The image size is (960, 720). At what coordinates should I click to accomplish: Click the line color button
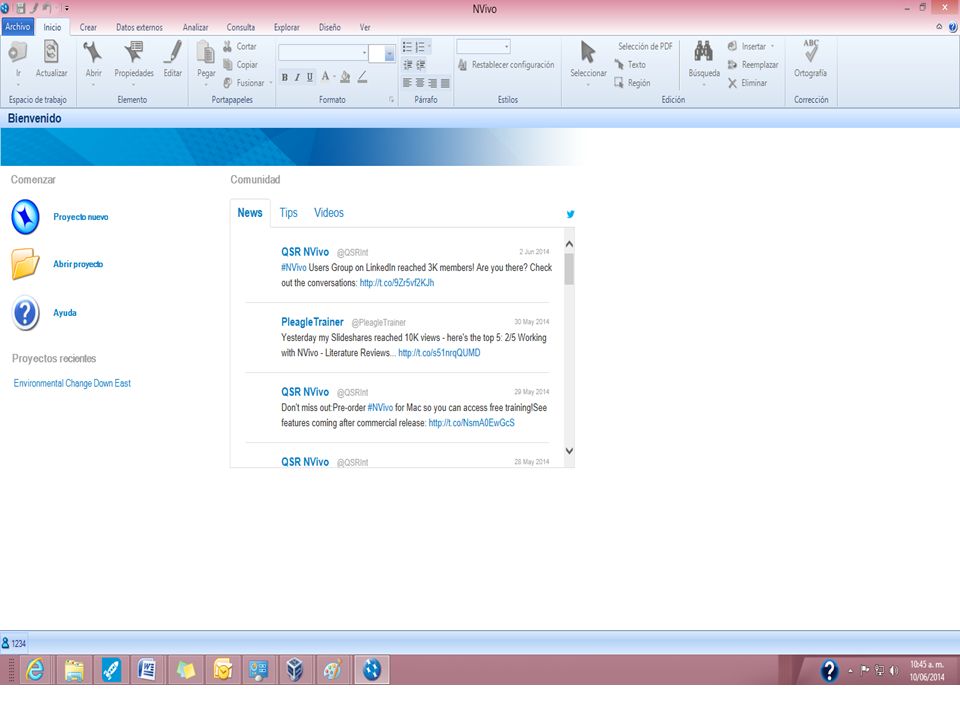coord(362,77)
